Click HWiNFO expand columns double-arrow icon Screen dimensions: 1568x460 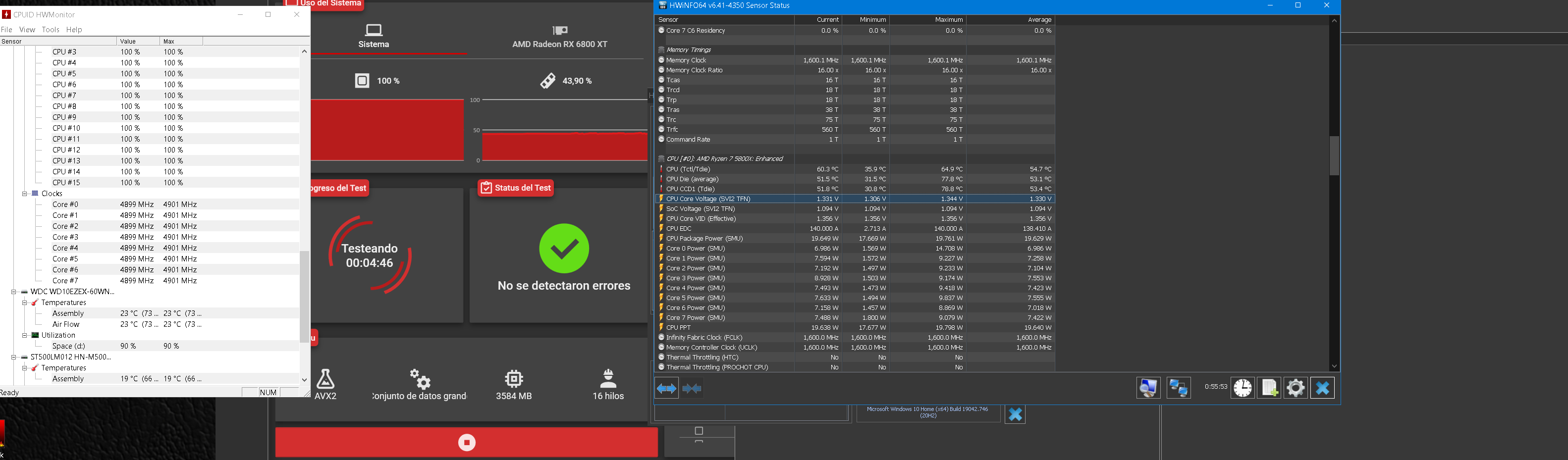pyautogui.click(x=666, y=388)
